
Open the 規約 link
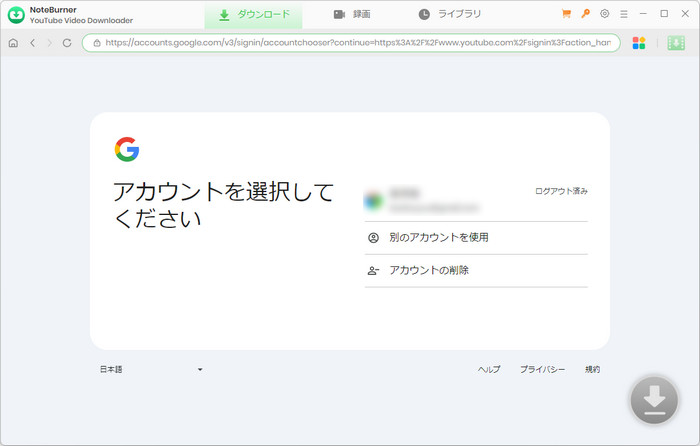592,369
